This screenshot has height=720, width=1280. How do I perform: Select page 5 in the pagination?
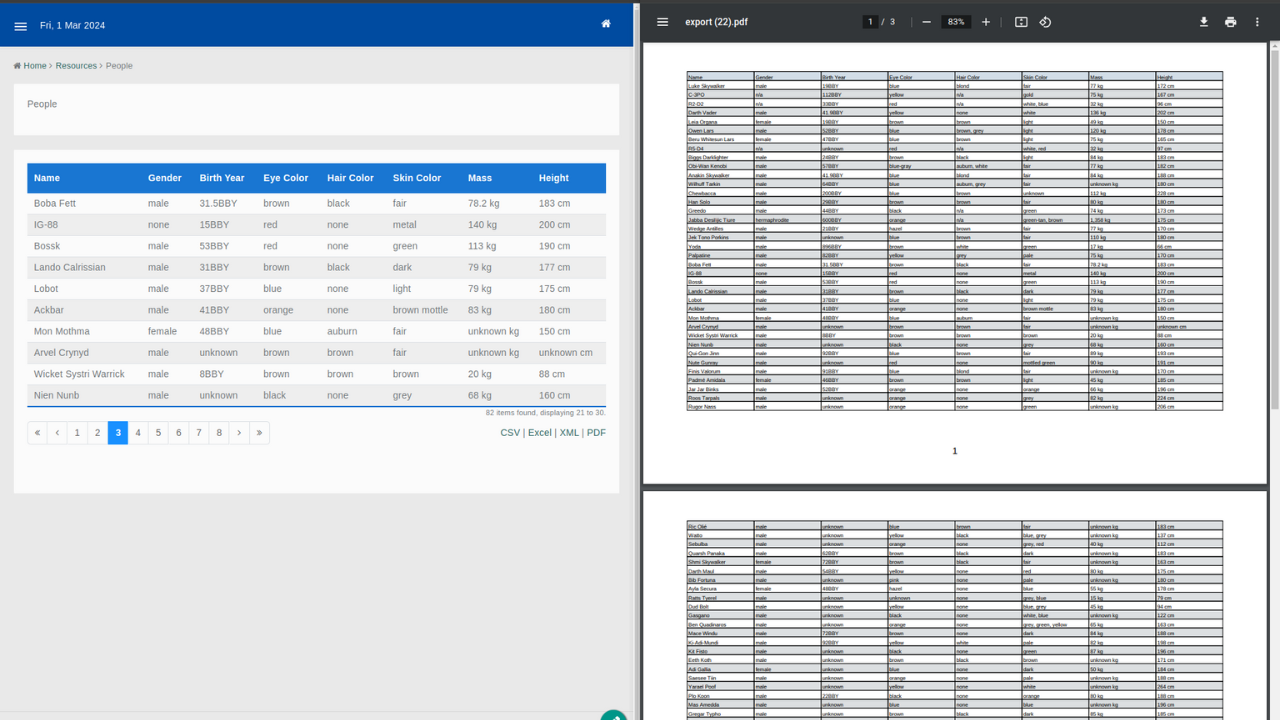tap(158, 433)
